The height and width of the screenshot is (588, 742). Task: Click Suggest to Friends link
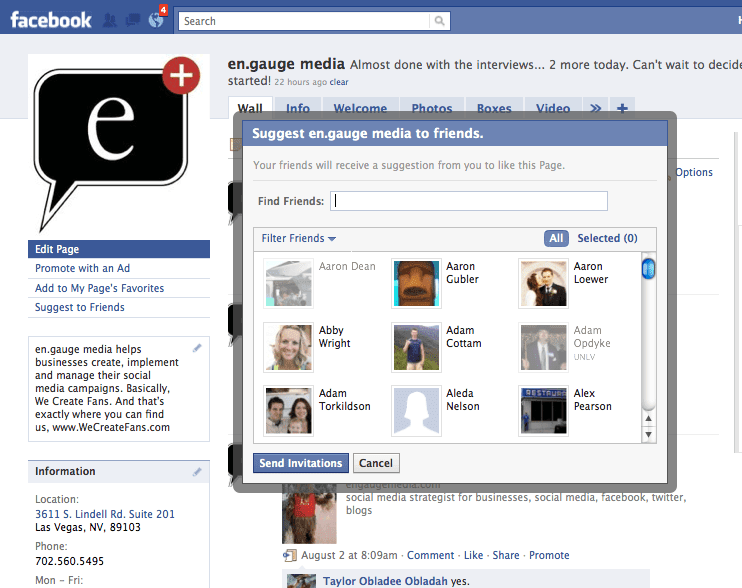click(80, 307)
